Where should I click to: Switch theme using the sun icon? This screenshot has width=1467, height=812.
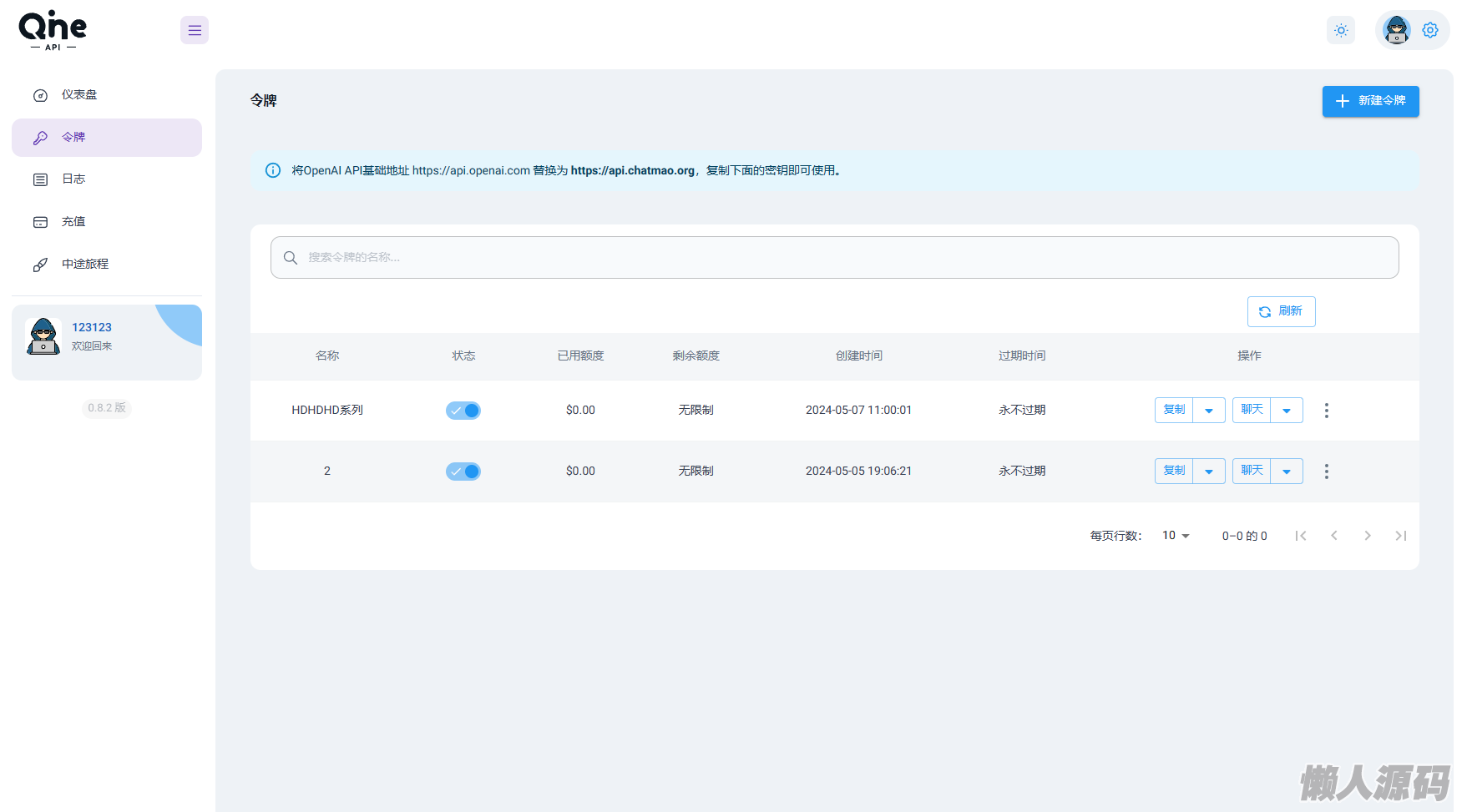point(1341,31)
